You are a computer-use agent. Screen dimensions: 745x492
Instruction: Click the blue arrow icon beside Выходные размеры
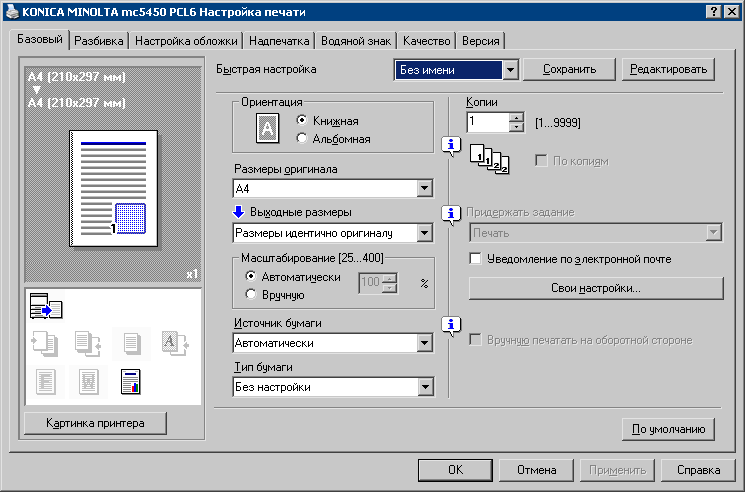tap(239, 212)
